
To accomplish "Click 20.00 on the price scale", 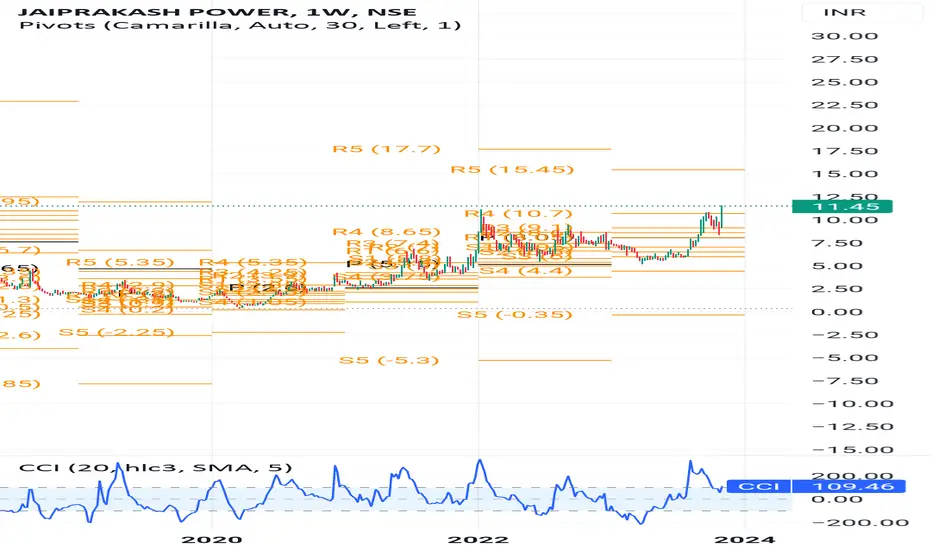I will (x=845, y=128).
